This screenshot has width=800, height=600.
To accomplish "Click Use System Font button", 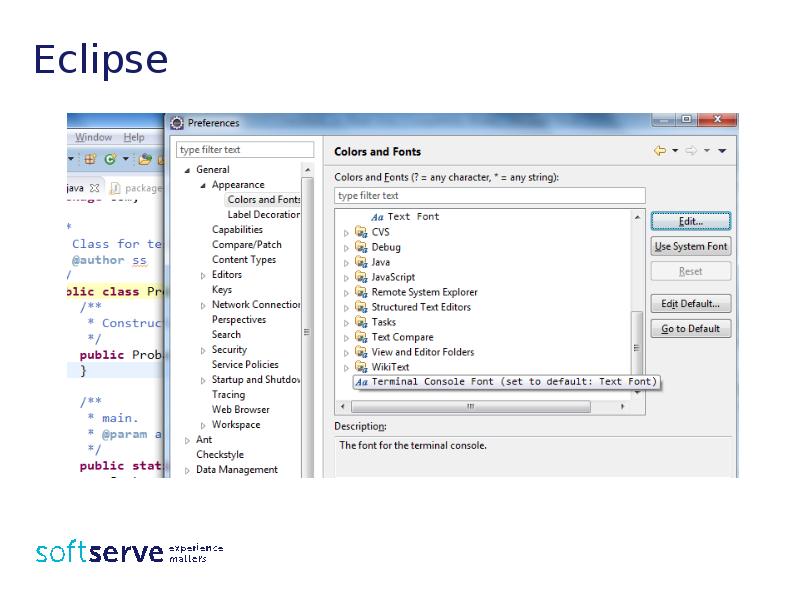I will (x=690, y=246).
